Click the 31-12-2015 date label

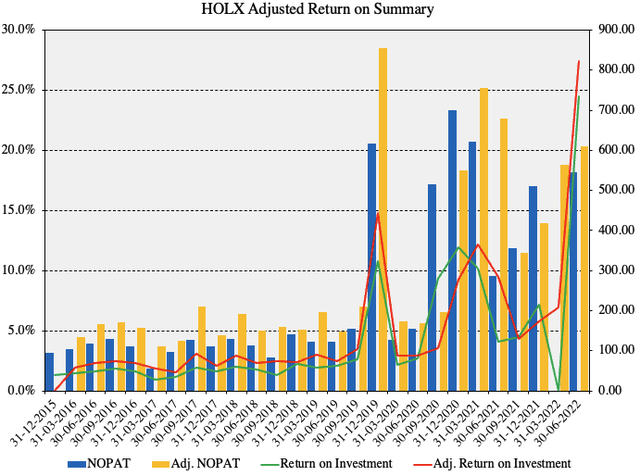[x=33, y=423]
